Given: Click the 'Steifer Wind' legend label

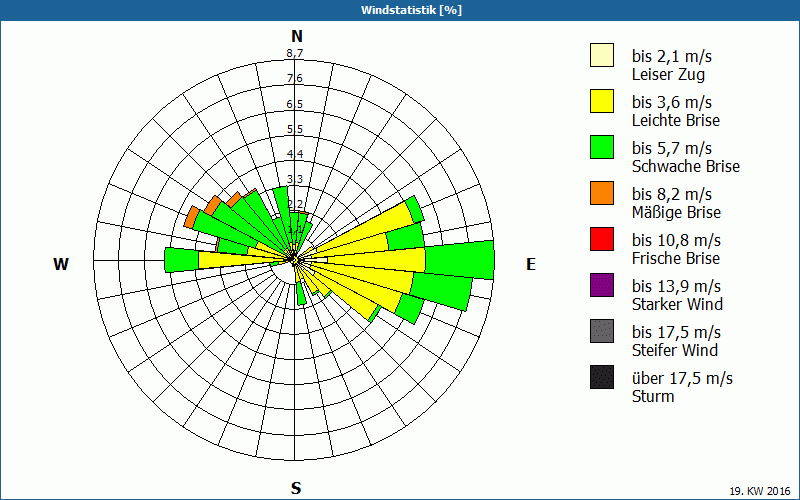Looking at the screenshot, I should (x=675, y=351).
